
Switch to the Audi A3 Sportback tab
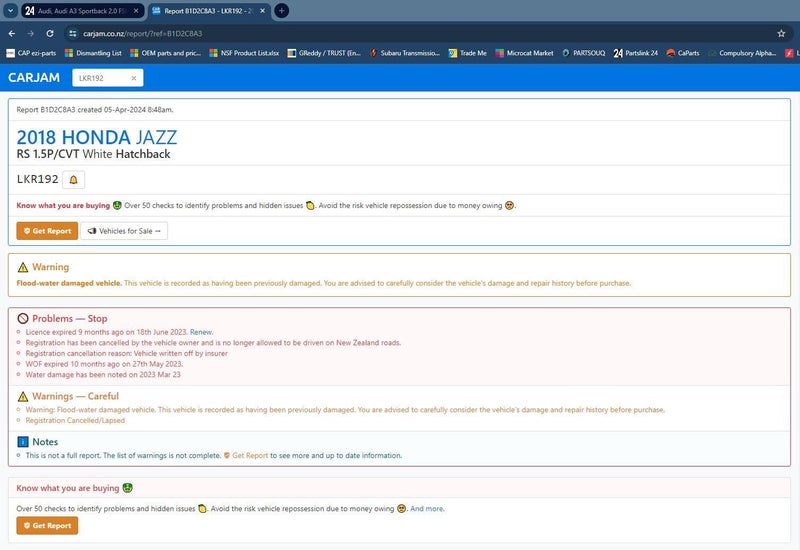pos(80,10)
